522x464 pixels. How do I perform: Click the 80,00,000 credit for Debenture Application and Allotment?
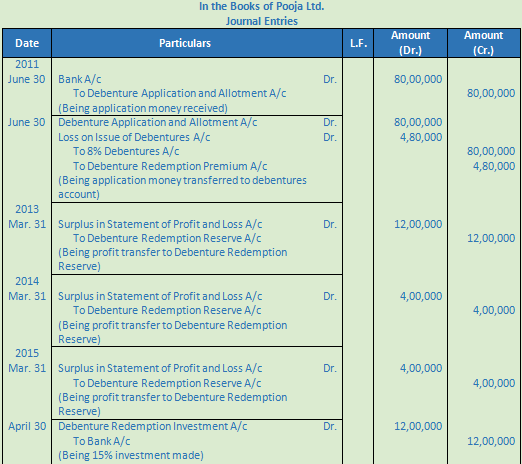click(x=491, y=93)
